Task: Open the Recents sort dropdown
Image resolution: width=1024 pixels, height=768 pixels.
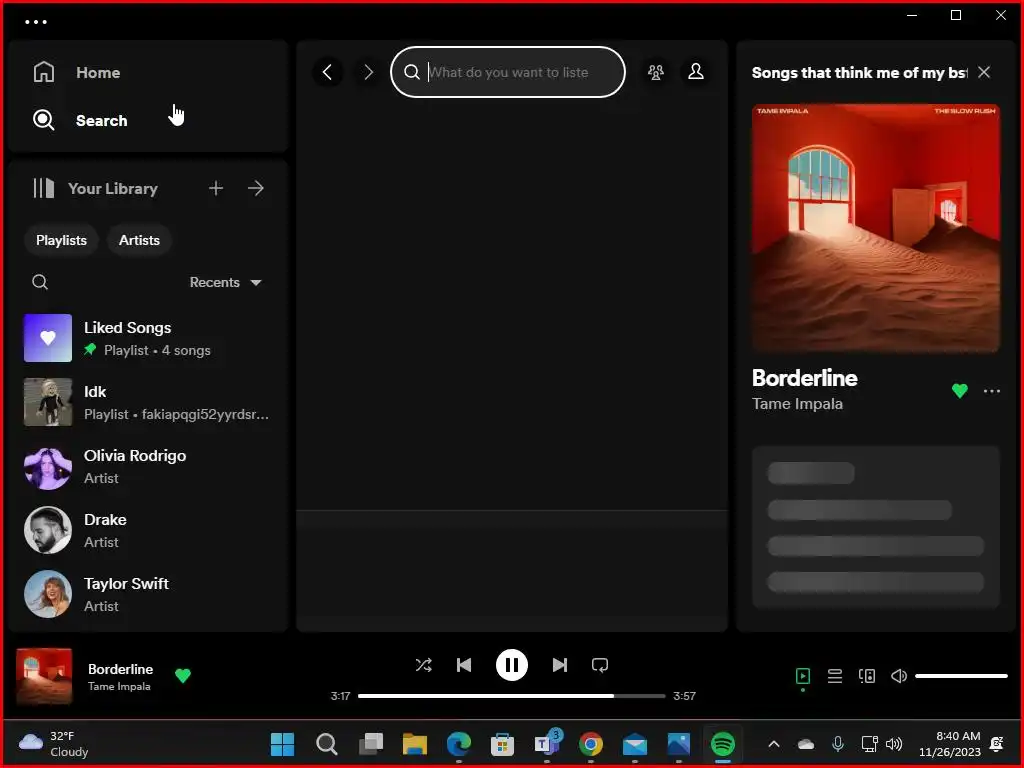Action: tap(225, 282)
